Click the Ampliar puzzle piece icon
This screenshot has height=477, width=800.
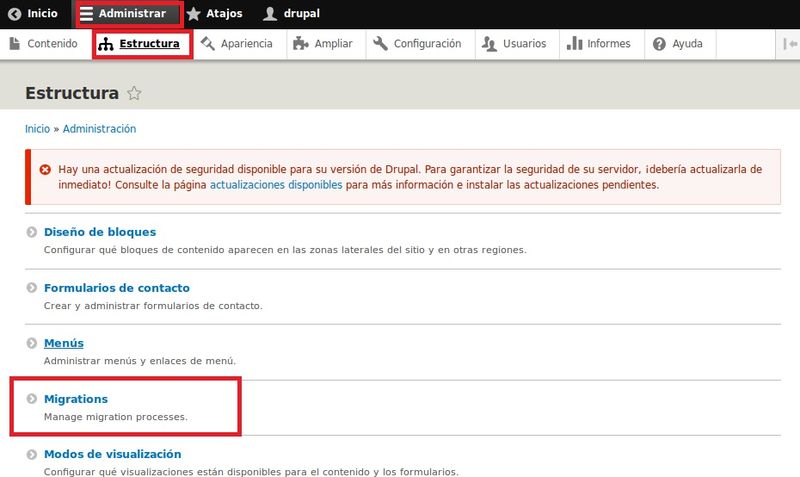pyautogui.click(x=301, y=43)
